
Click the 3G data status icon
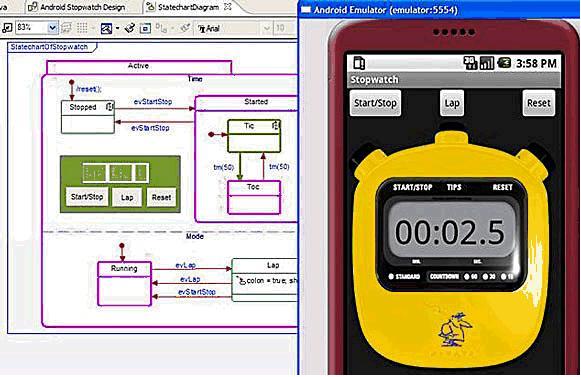point(471,63)
